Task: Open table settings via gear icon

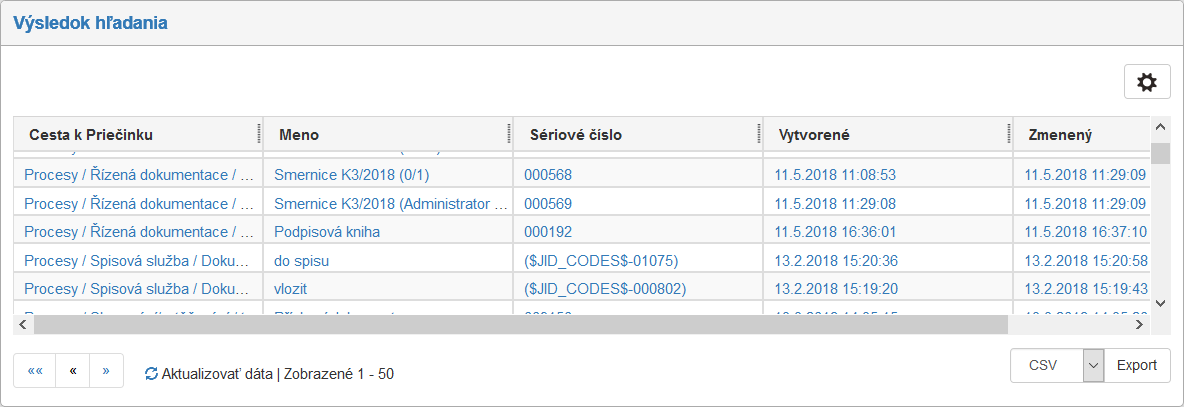Action: (1147, 83)
